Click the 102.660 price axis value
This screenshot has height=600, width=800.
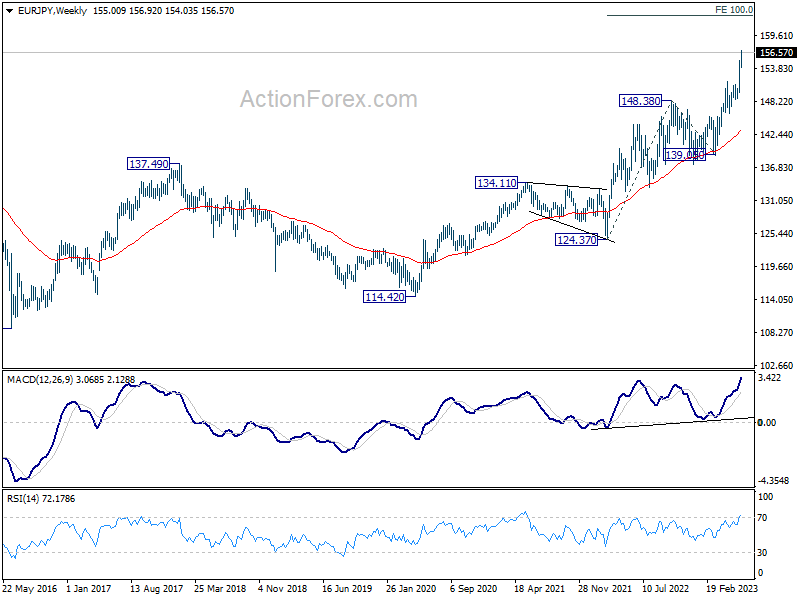(777, 365)
